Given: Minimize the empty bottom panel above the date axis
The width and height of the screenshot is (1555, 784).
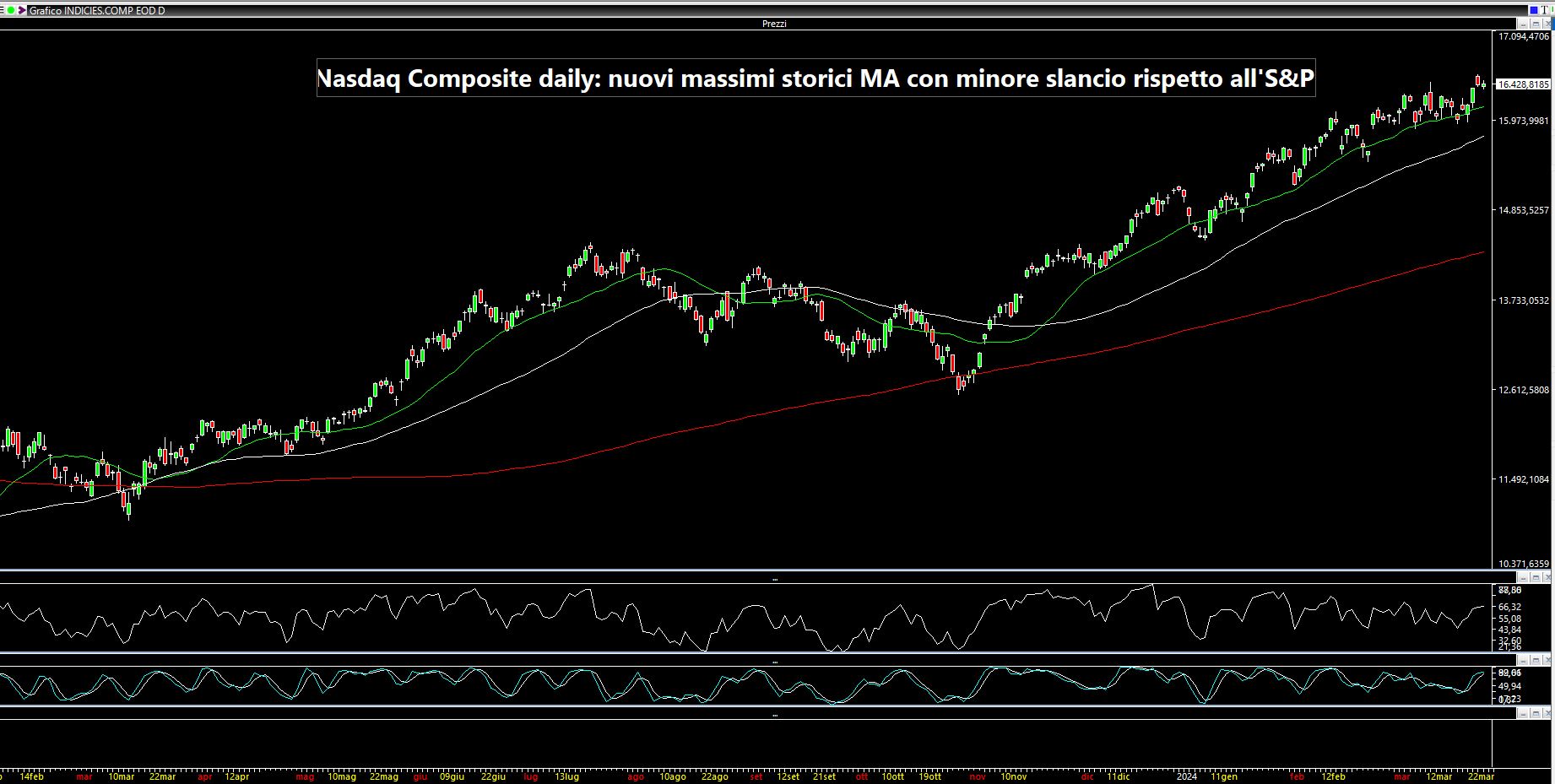Looking at the screenshot, I should [x=1523, y=713].
